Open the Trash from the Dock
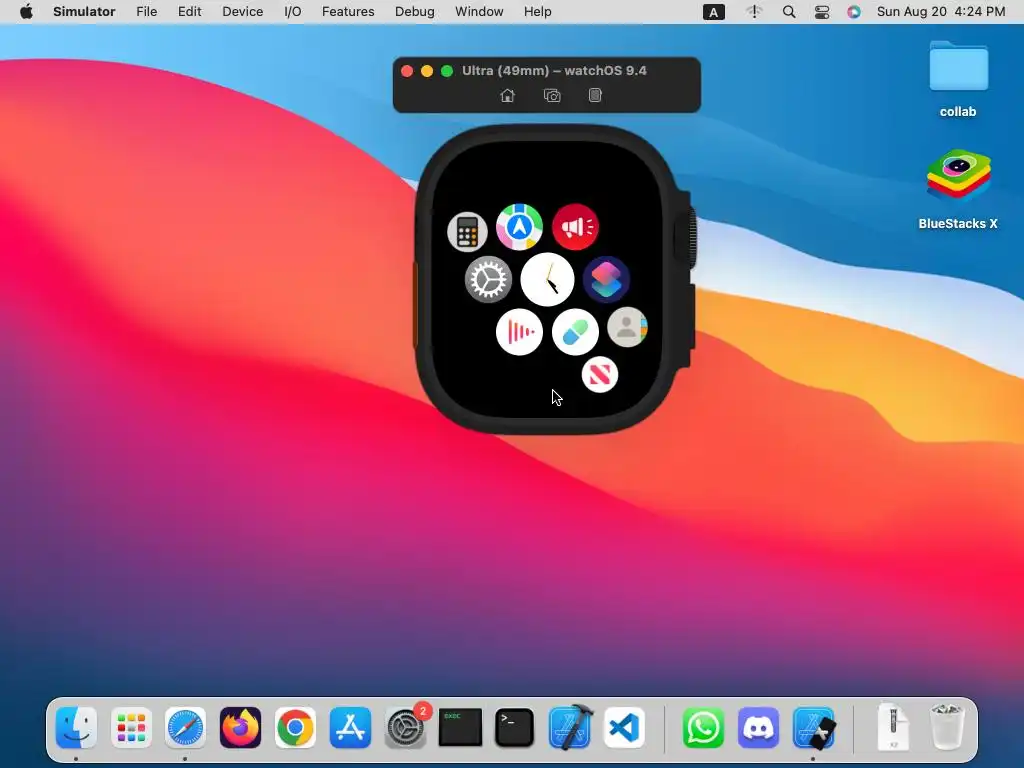This screenshot has height=768, width=1024. 946,727
